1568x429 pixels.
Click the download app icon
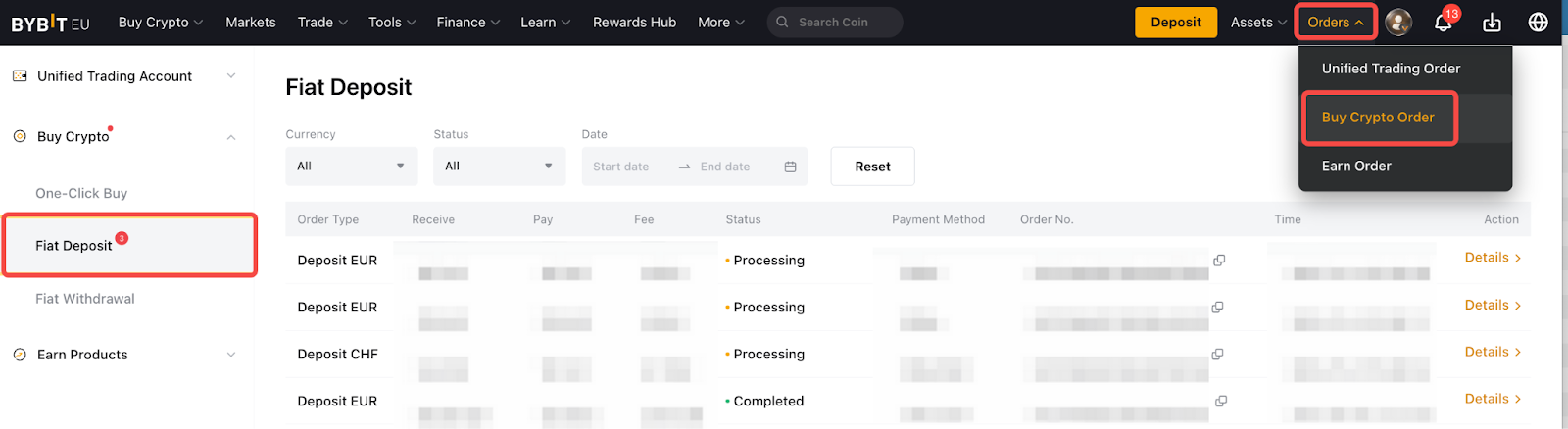click(x=1492, y=23)
